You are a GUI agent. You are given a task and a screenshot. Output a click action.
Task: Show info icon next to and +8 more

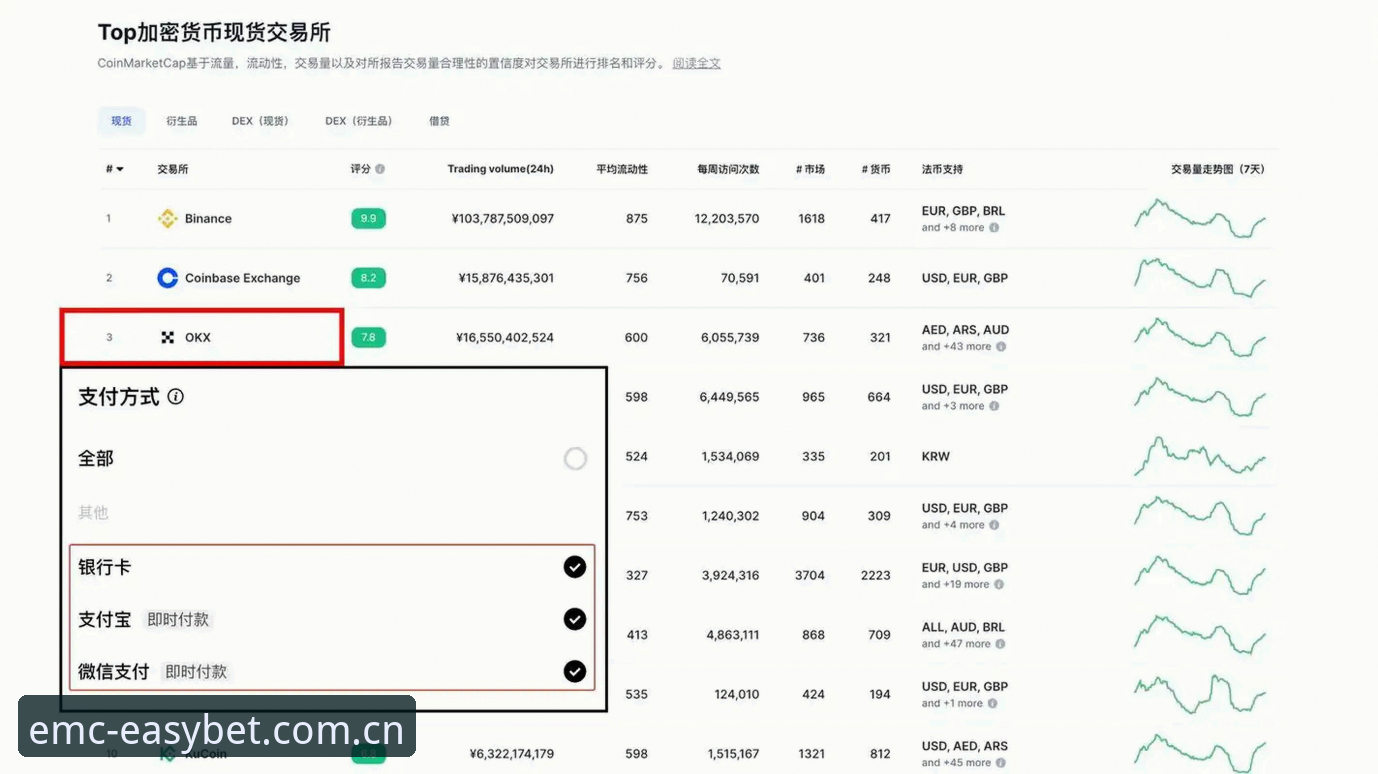click(x=994, y=228)
